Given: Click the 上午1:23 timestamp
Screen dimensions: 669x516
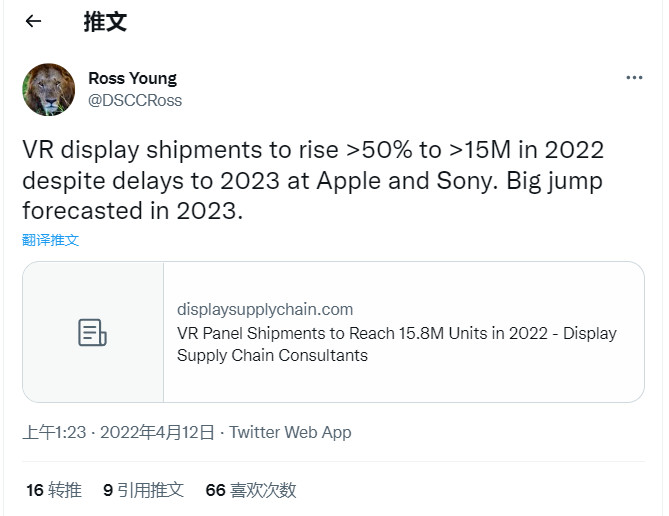Looking at the screenshot, I should (54, 433).
